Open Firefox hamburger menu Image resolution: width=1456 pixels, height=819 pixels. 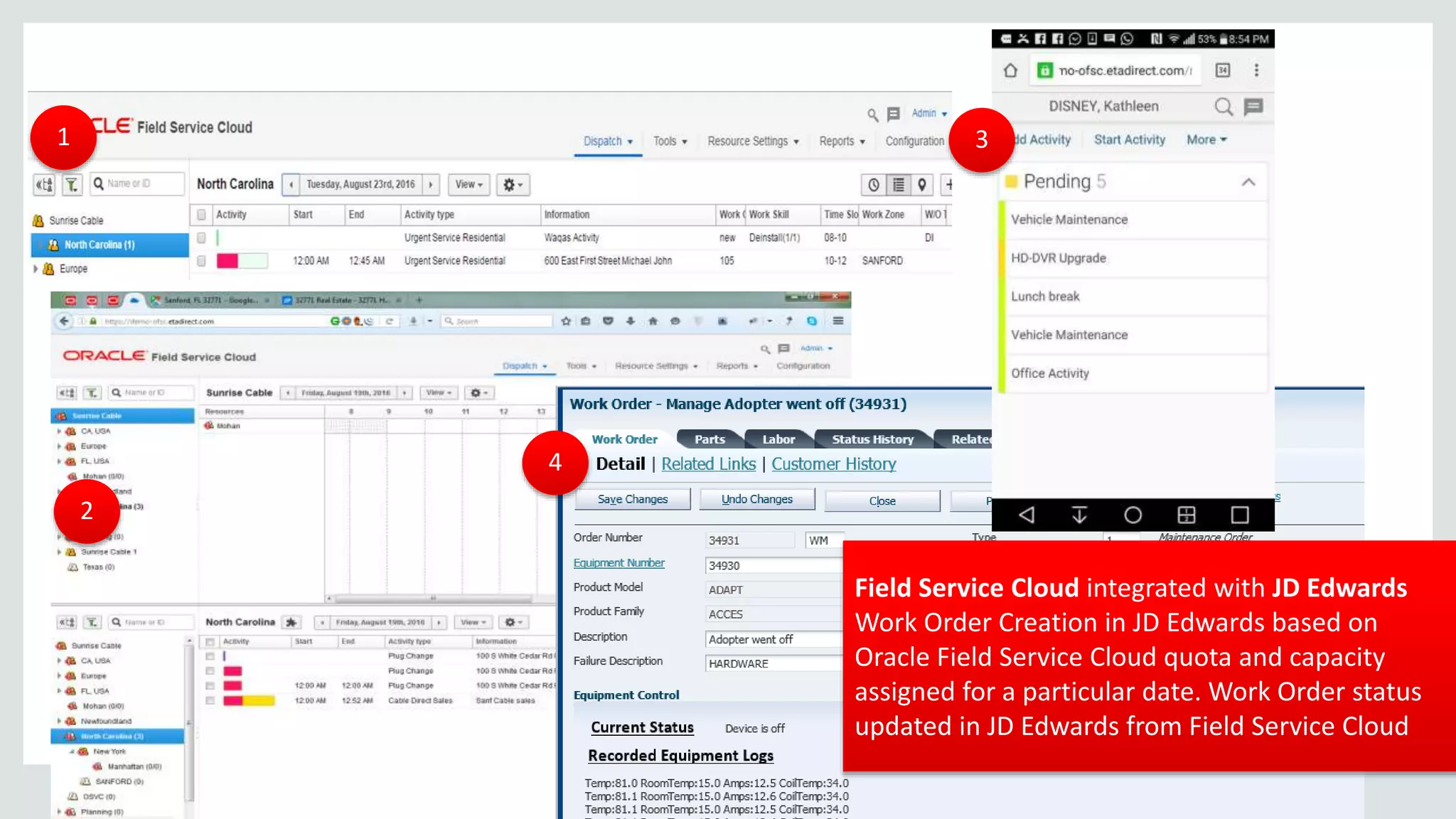click(838, 321)
